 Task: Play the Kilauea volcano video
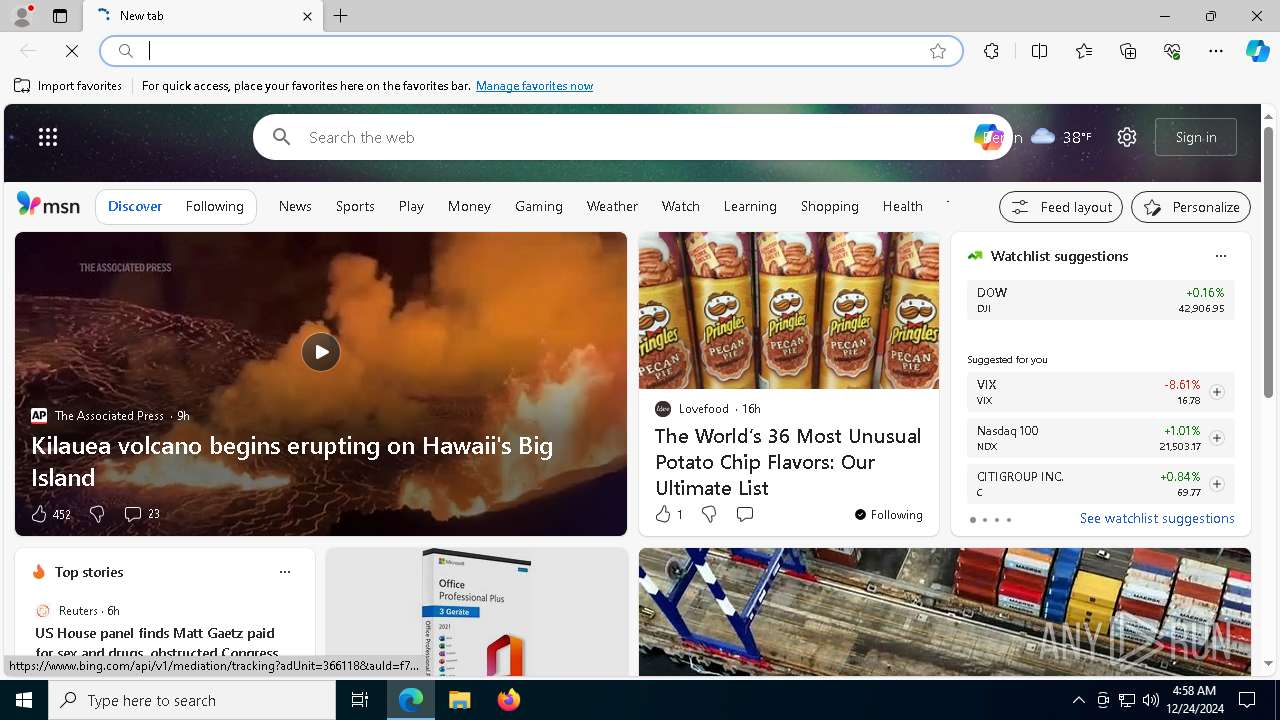pyautogui.click(x=321, y=352)
